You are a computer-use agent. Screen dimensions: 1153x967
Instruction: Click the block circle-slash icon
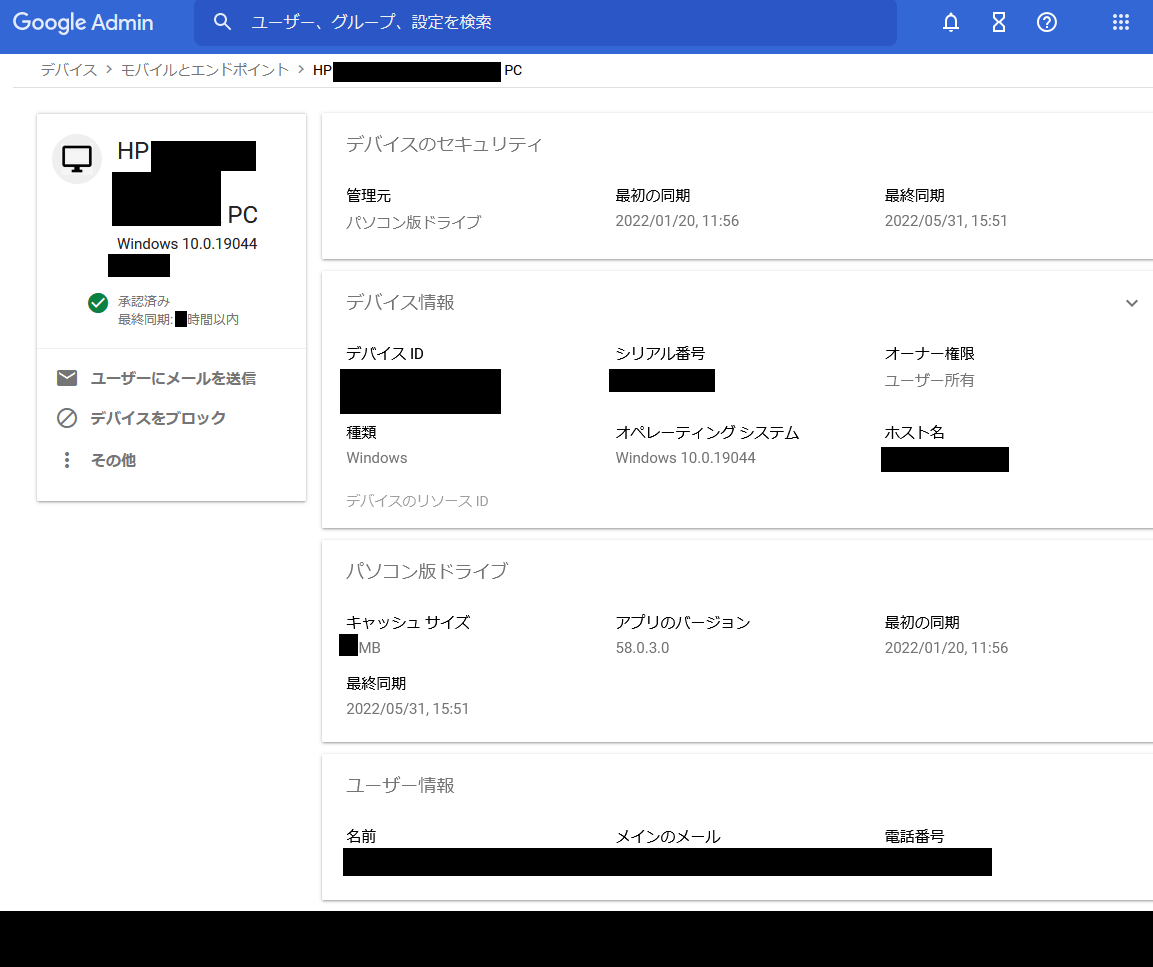click(x=67, y=418)
